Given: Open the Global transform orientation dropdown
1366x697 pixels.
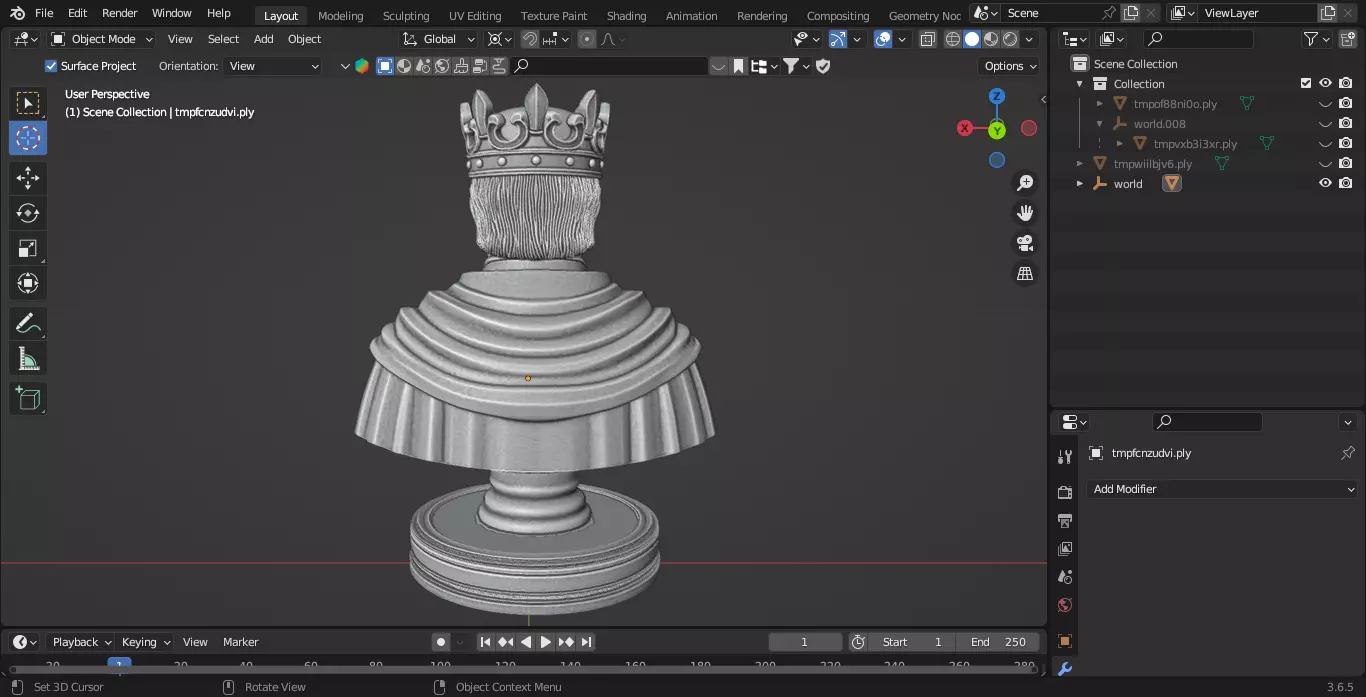Looking at the screenshot, I should pyautogui.click(x=440, y=39).
